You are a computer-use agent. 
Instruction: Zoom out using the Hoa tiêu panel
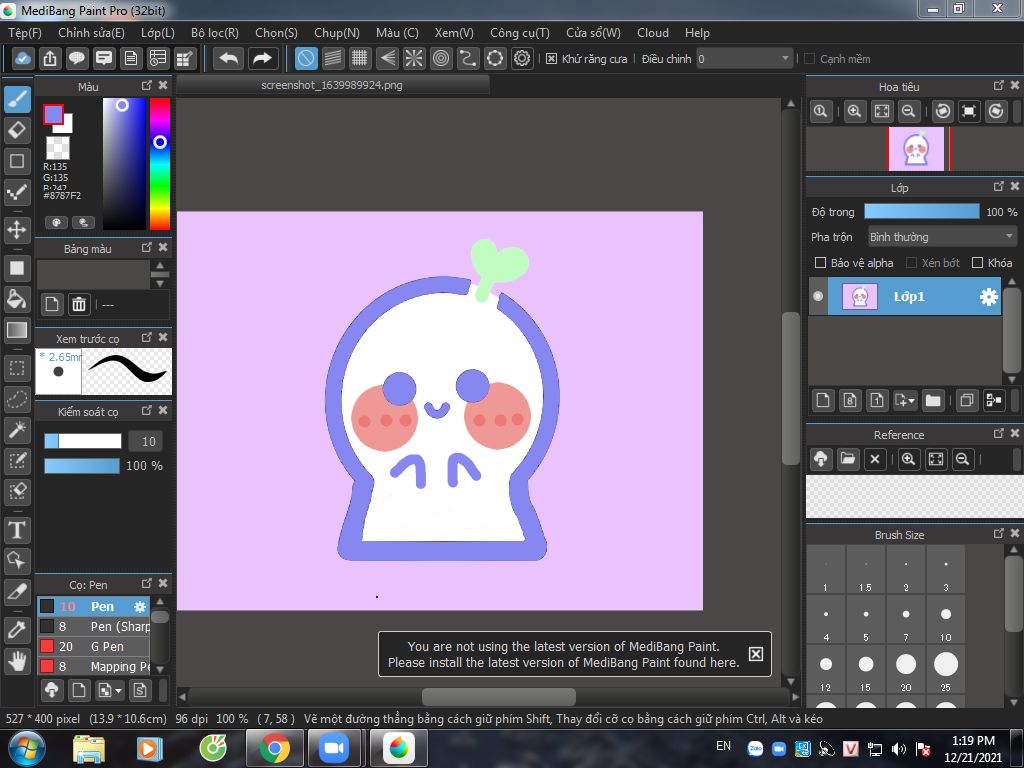[x=908, y=111]
